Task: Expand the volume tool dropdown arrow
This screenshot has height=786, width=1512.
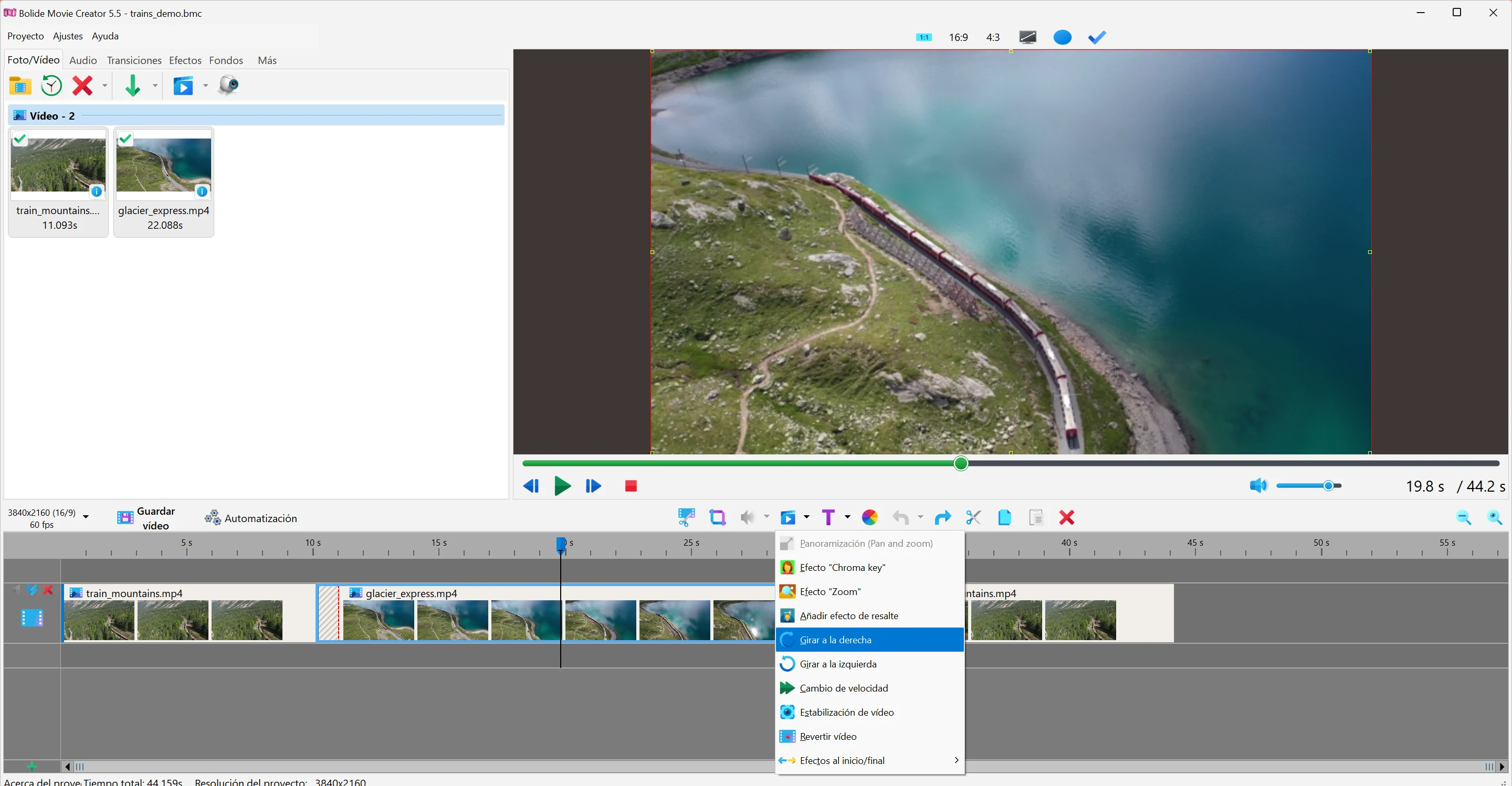Action: [x=766, y=517]
